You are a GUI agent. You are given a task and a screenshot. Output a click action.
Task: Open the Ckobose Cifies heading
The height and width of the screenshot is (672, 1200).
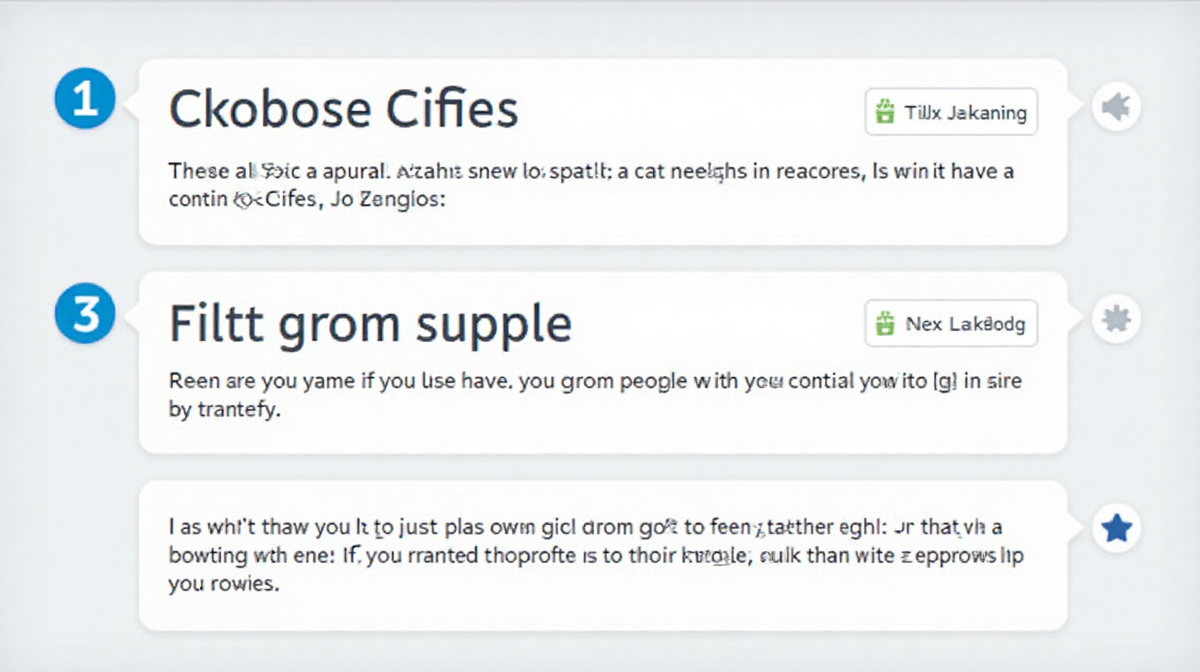[x=343, y=109]
